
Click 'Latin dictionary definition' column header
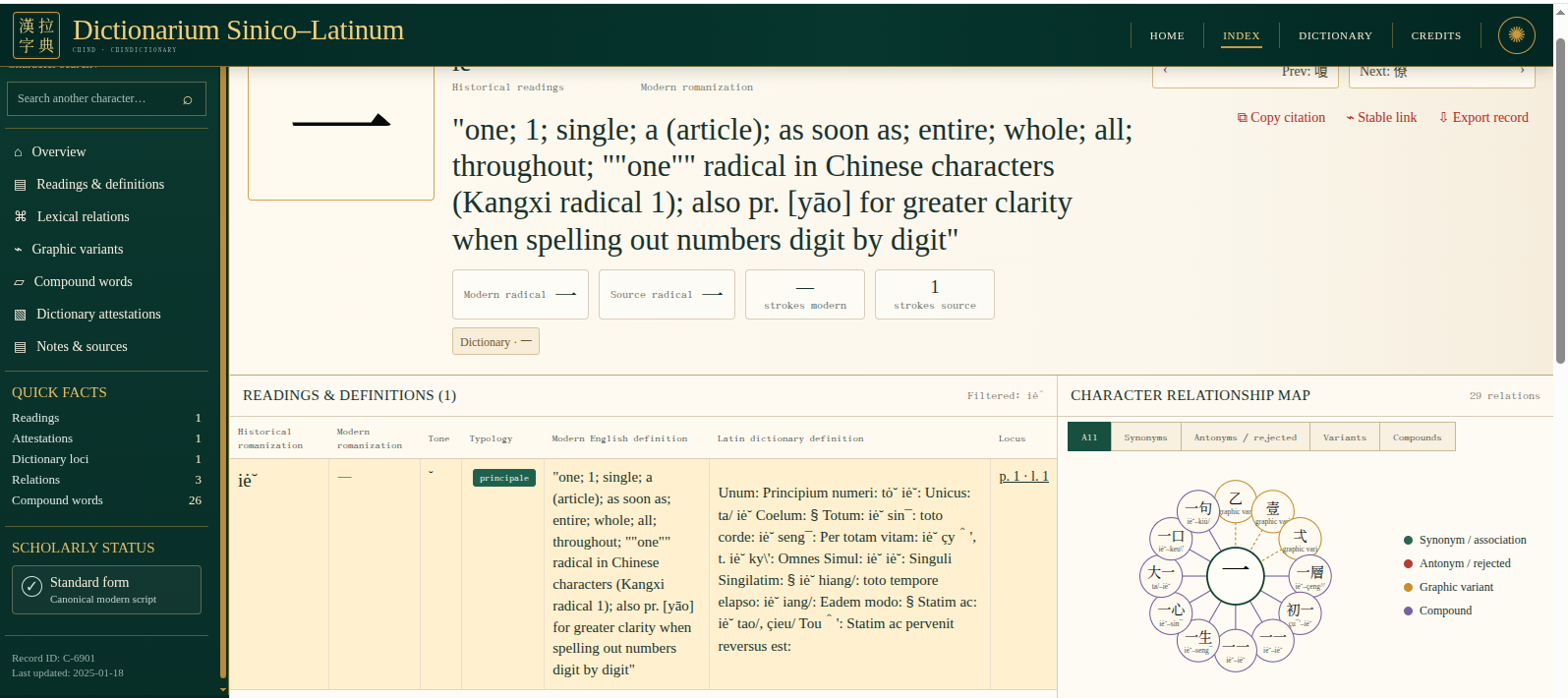[790, 438]
